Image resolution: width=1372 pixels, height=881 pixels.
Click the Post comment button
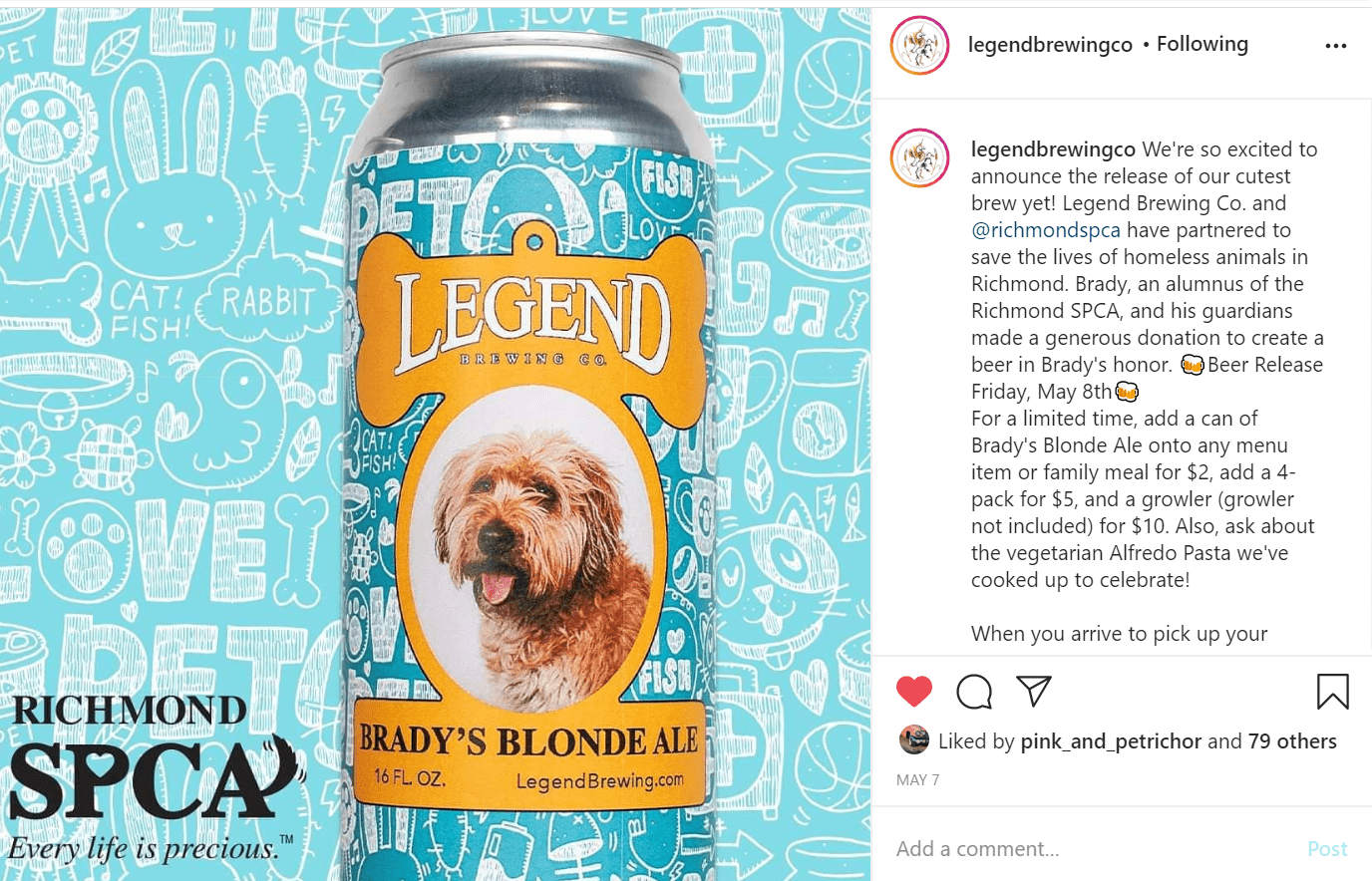coord(1327,849)
